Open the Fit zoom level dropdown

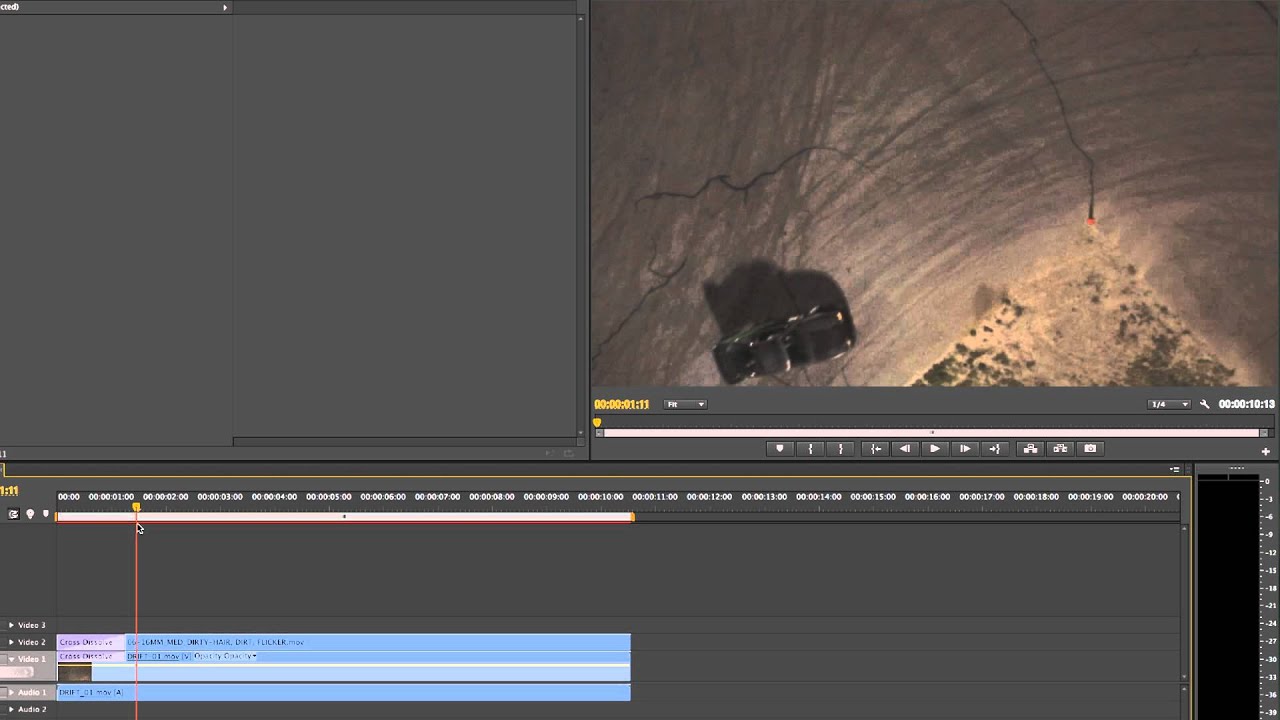coord(686,404)
